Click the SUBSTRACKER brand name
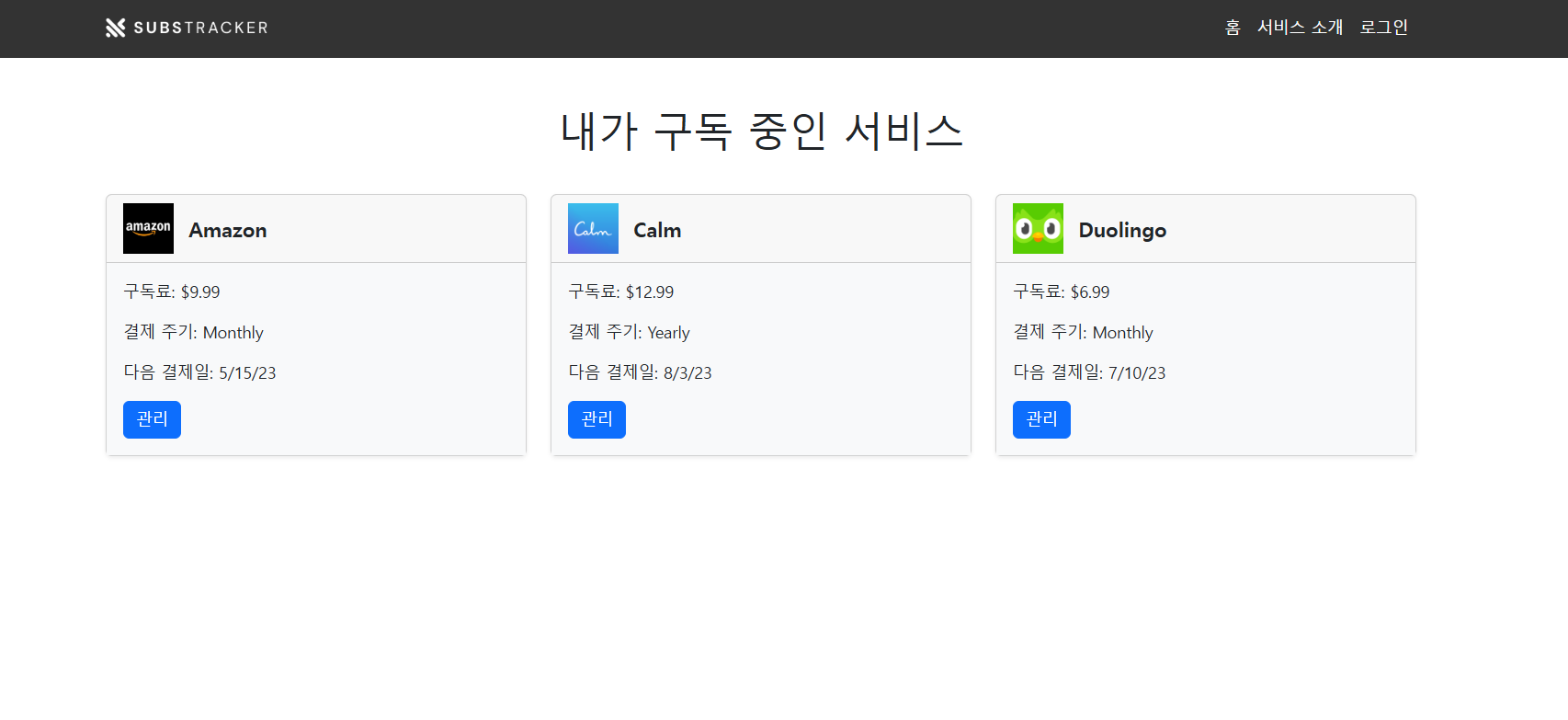This screenshot has width=1568, height=720. click(x=200, y=28)
